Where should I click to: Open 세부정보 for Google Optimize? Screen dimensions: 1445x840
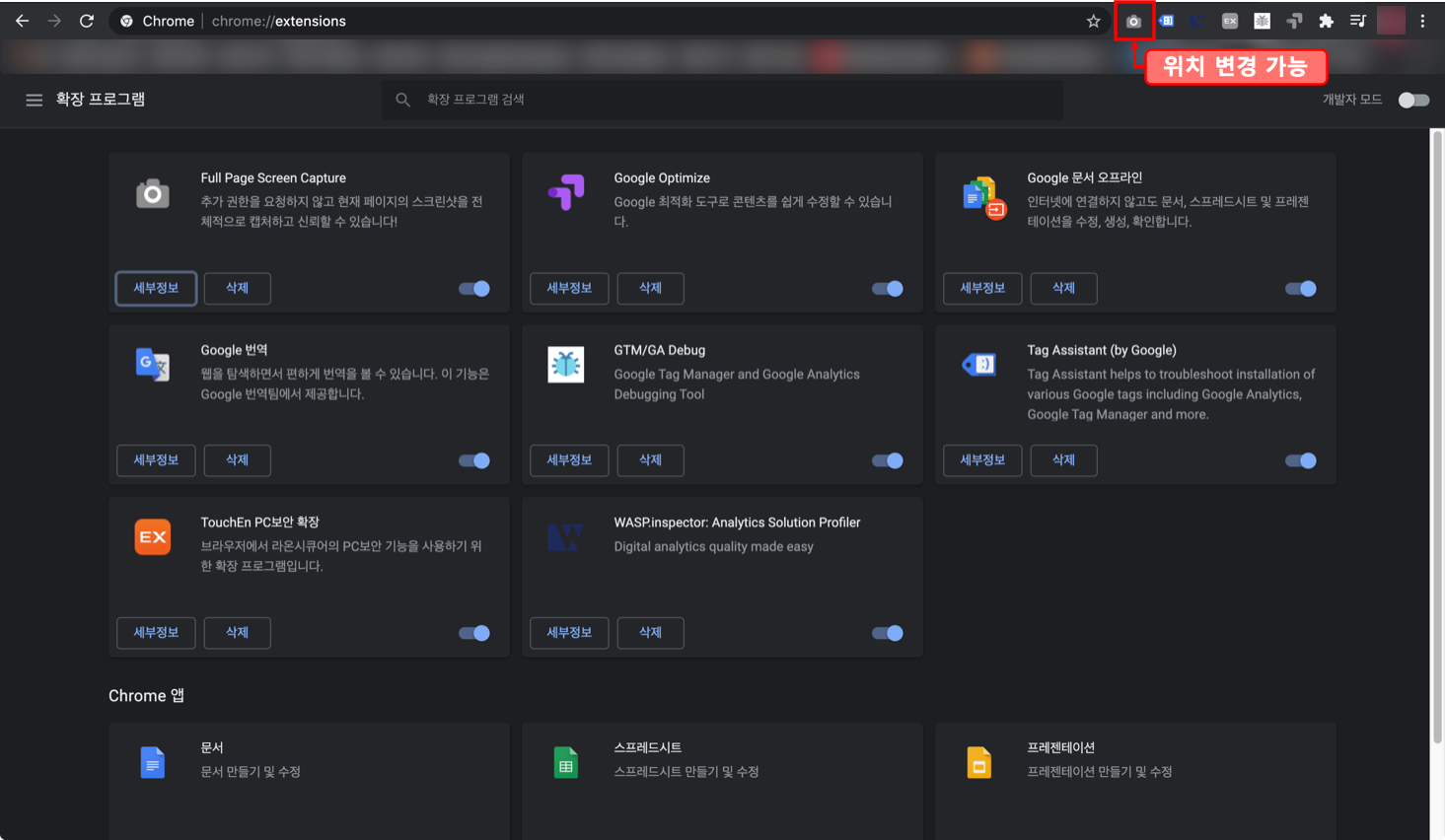point(569,288)
